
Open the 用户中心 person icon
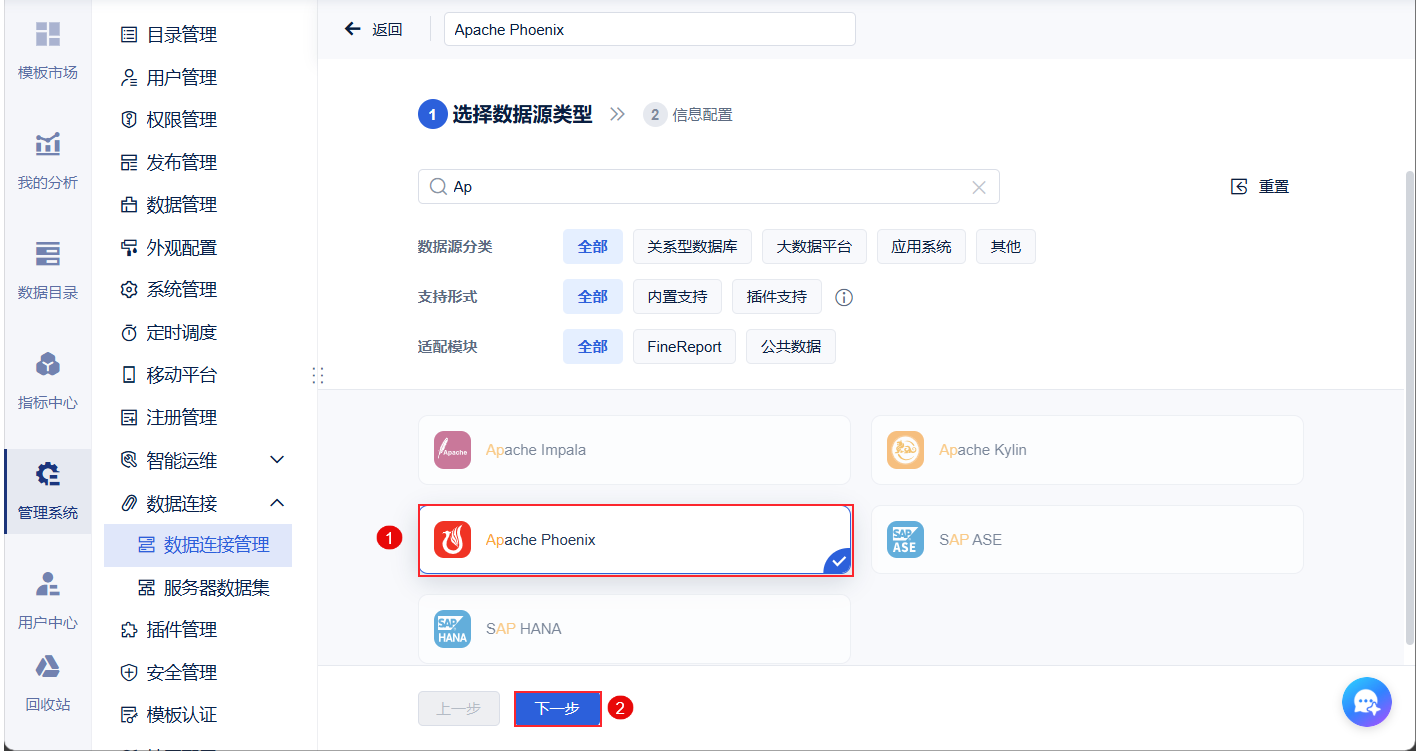(x=48, y=584)
